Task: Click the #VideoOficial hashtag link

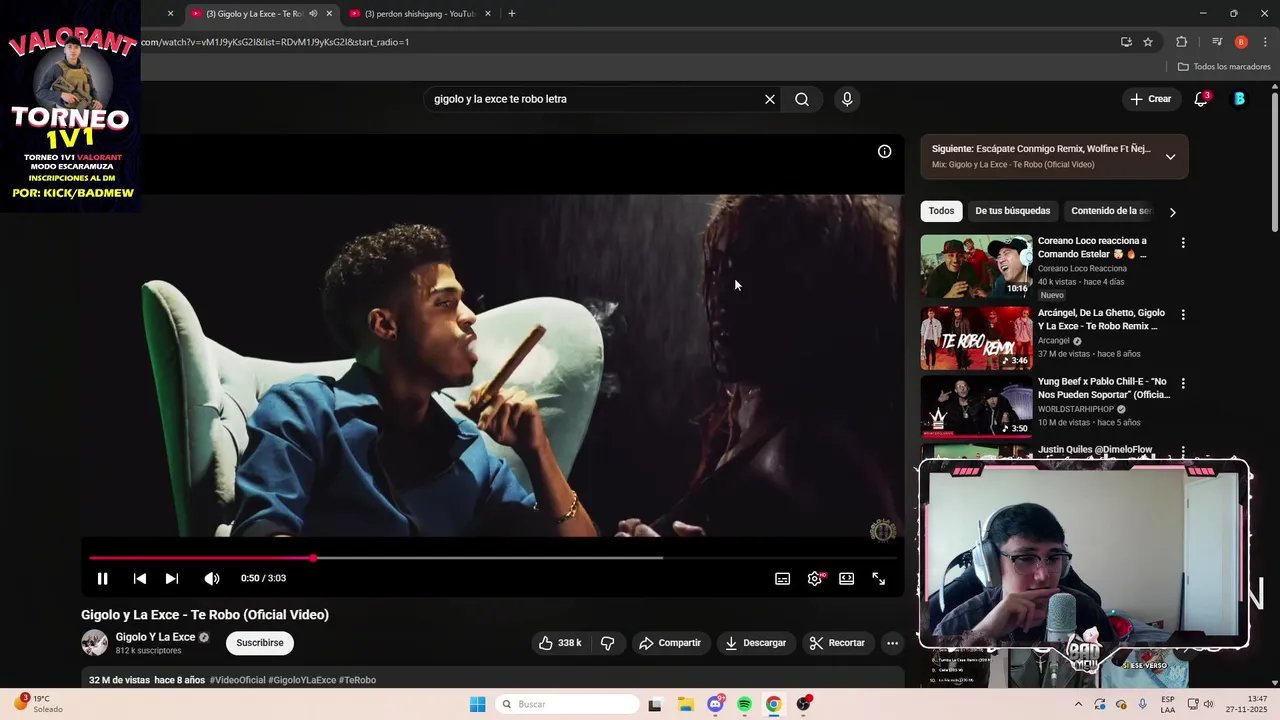Action: pyautogui.click(x=237, y=680)
